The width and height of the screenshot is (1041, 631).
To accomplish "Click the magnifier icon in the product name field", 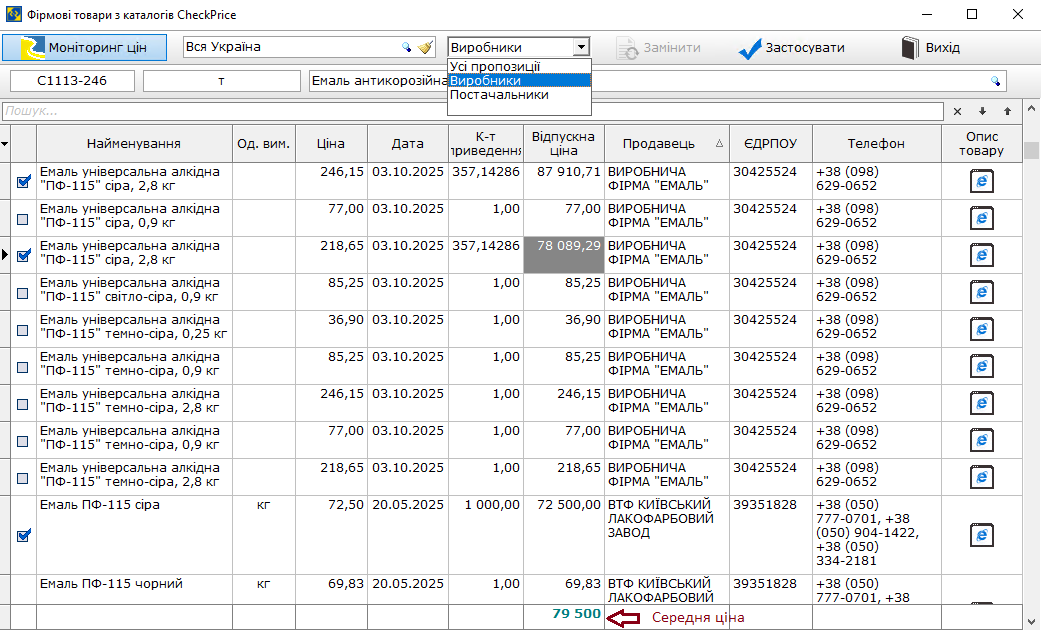I will (x=995, y=81).
